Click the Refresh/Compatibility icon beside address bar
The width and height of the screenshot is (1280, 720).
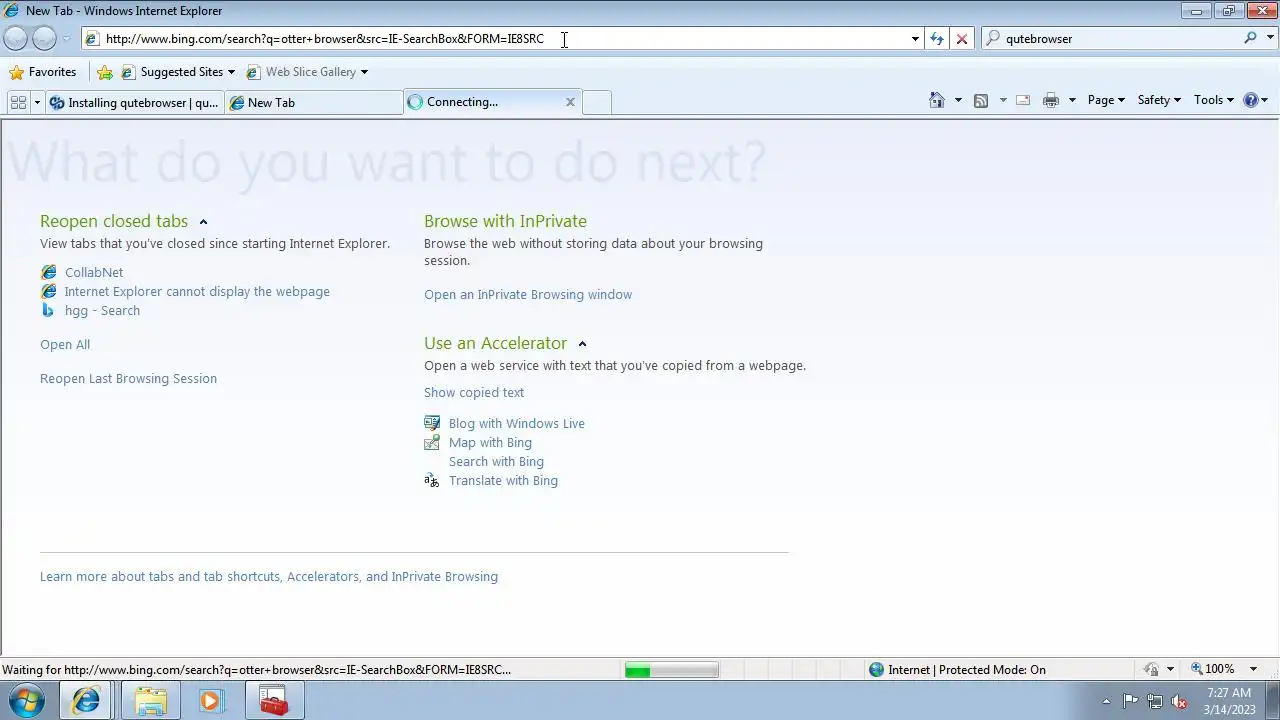936,38
